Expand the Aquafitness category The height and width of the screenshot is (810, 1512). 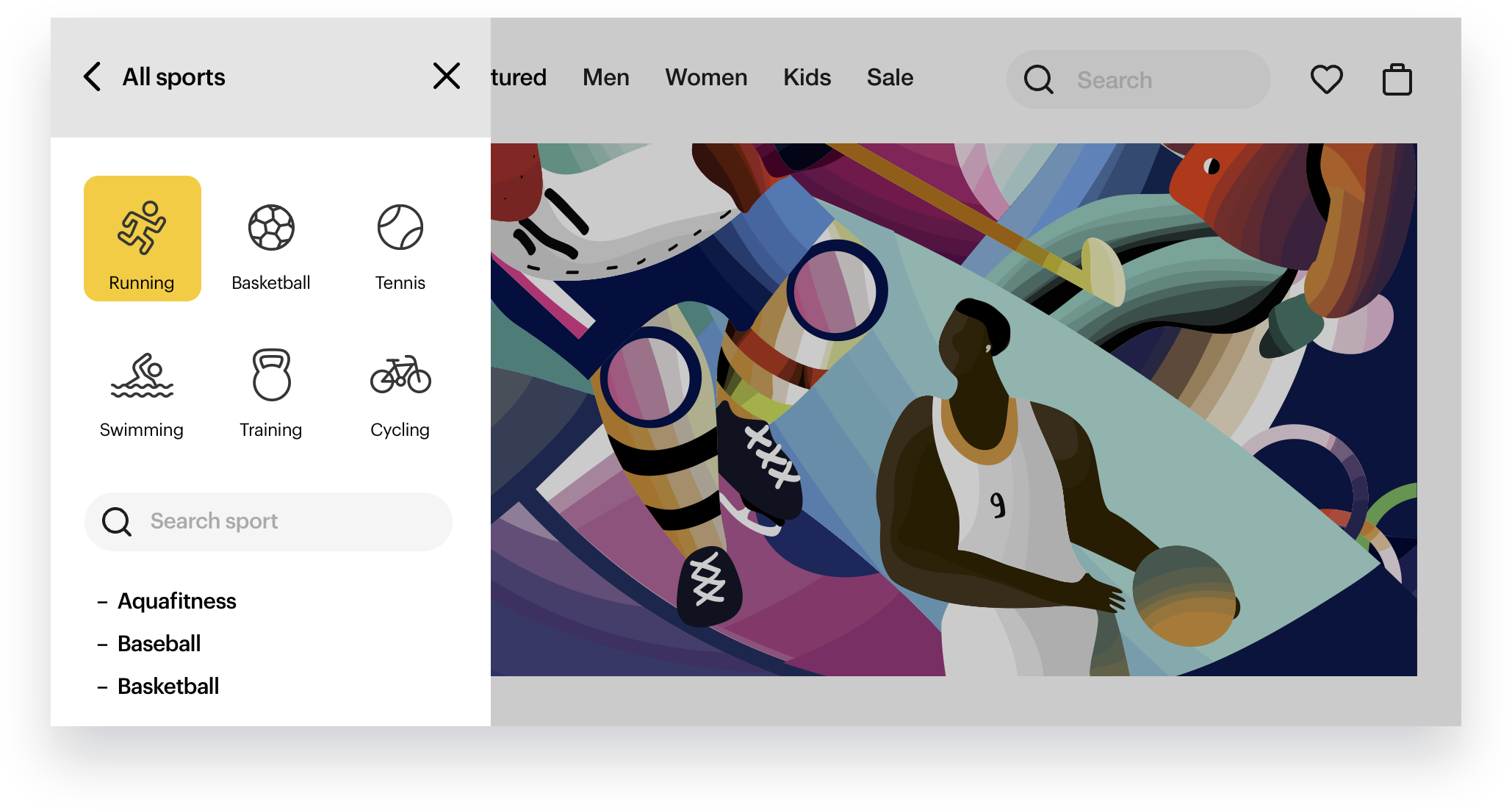point(176,601)
